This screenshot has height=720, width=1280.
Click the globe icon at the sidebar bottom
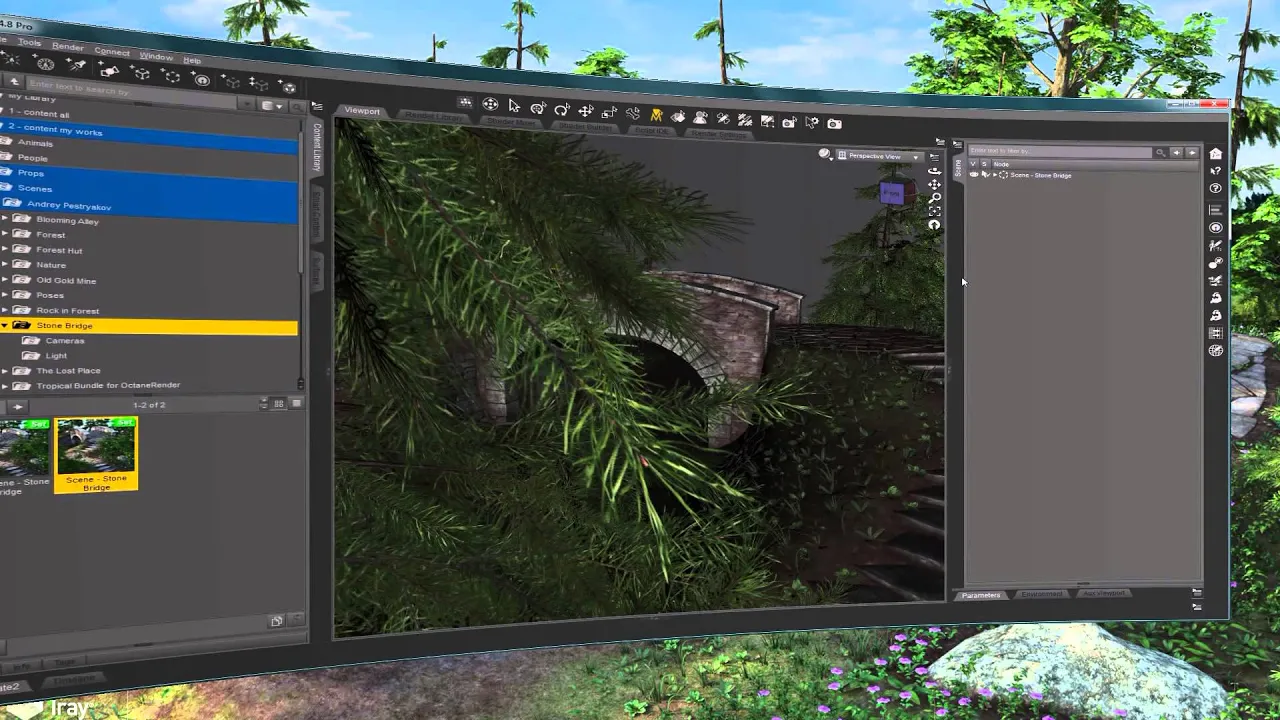click(x=1216, y=350)
